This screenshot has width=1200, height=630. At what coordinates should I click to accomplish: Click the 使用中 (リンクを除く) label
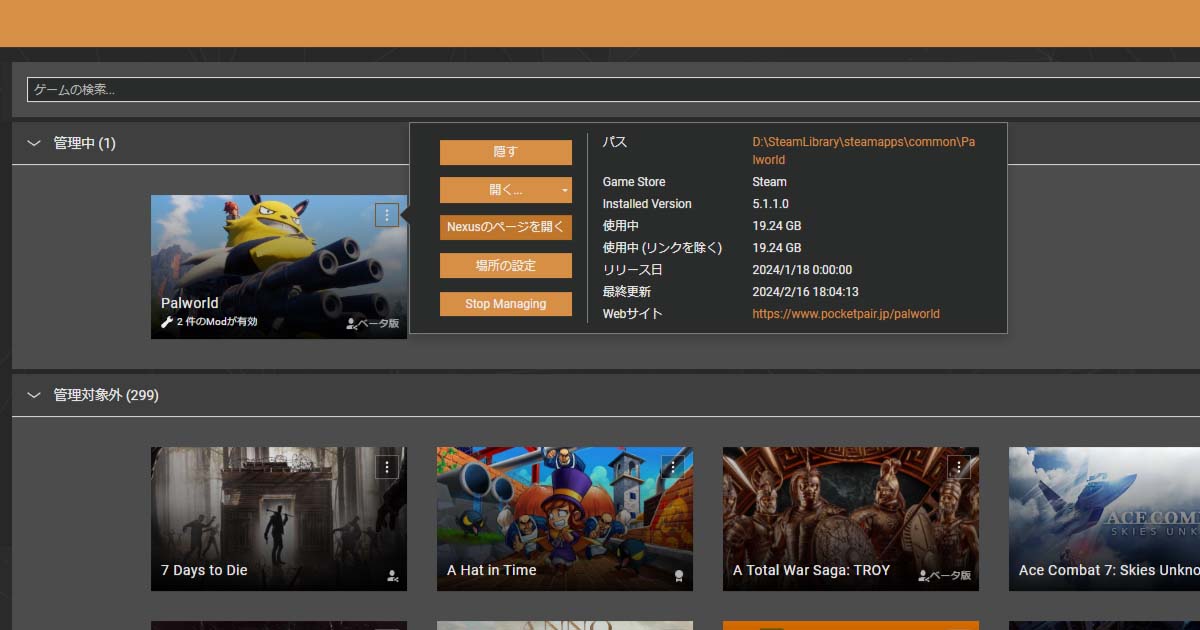(x=662, y=248)
